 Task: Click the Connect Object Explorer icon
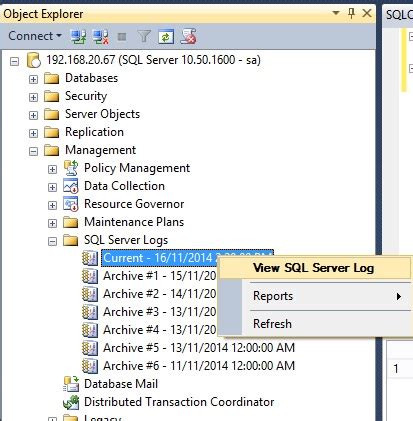pyautogui.click(x=78, y=36)
